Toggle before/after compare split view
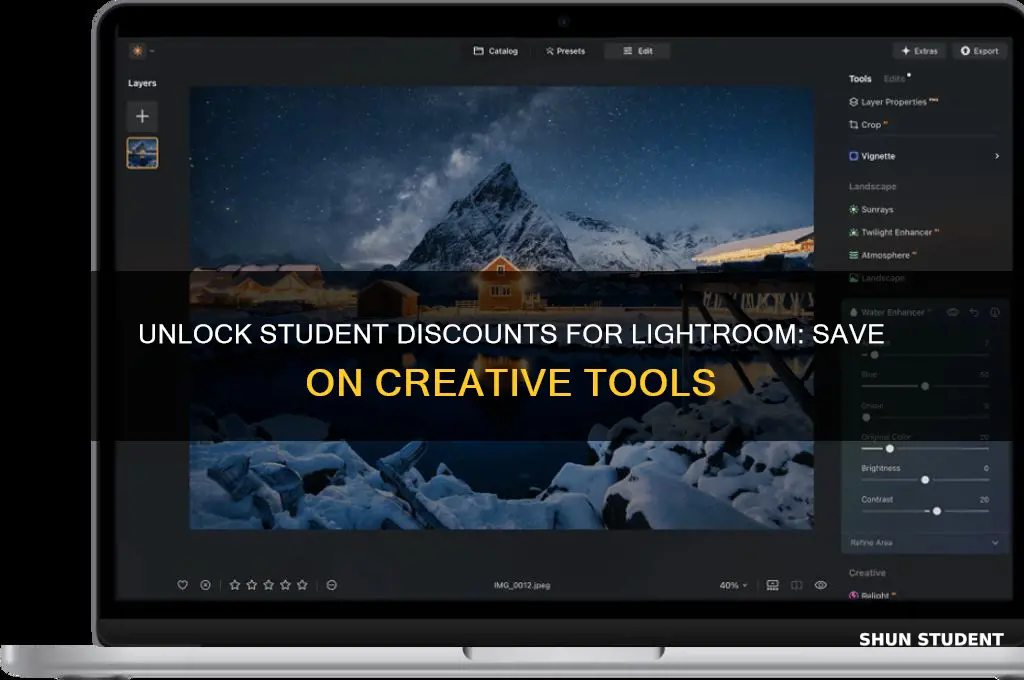This screenshot has width=1024, height=680. point(797,585)
